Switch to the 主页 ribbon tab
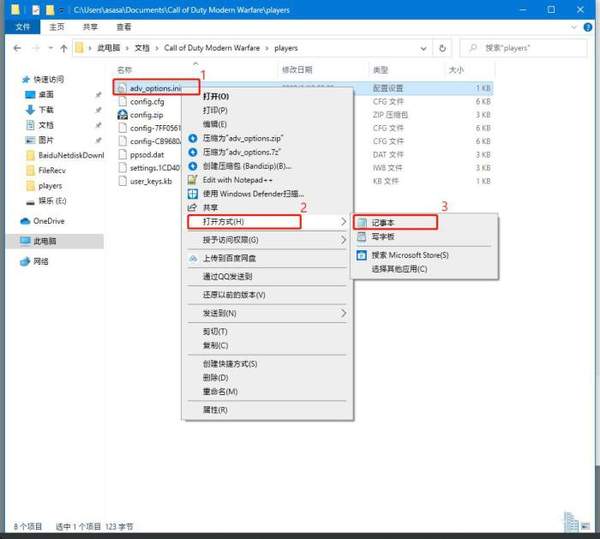Screen dimensions: 600x539 click(57, 27)
